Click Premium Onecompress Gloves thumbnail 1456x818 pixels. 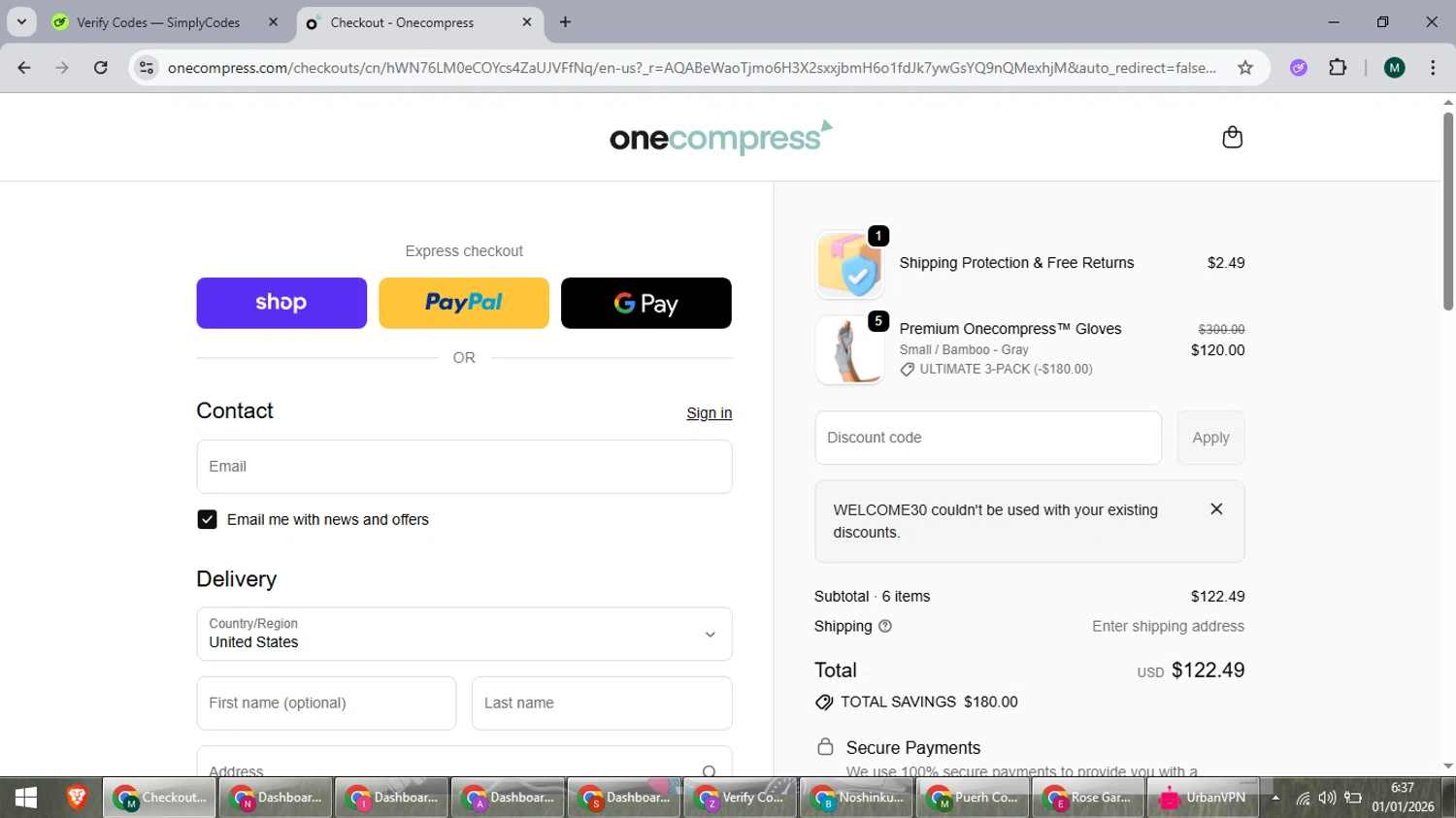click(849, 349)
